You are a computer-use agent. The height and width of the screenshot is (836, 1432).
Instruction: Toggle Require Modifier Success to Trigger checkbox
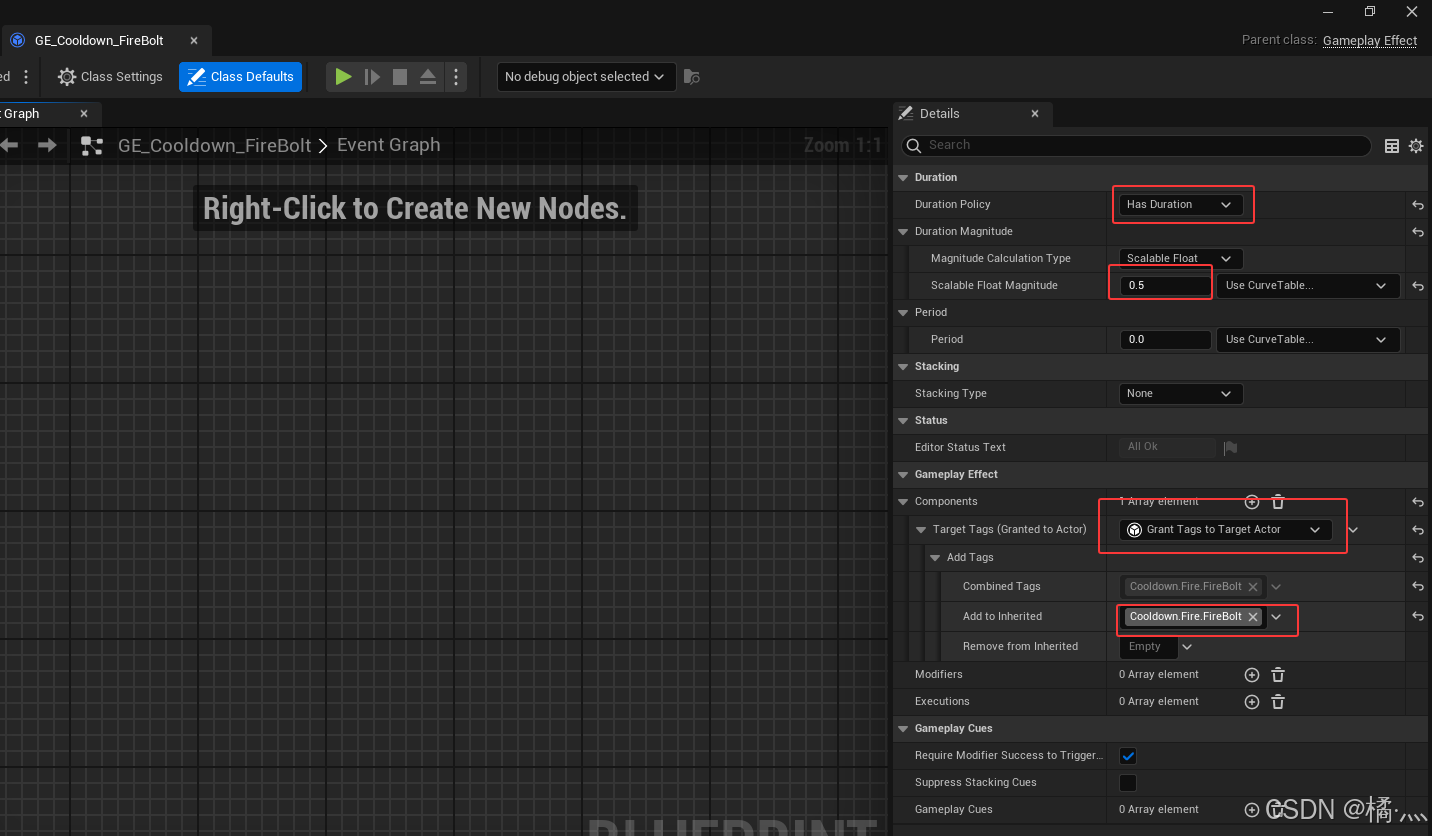pos(1128,756)
